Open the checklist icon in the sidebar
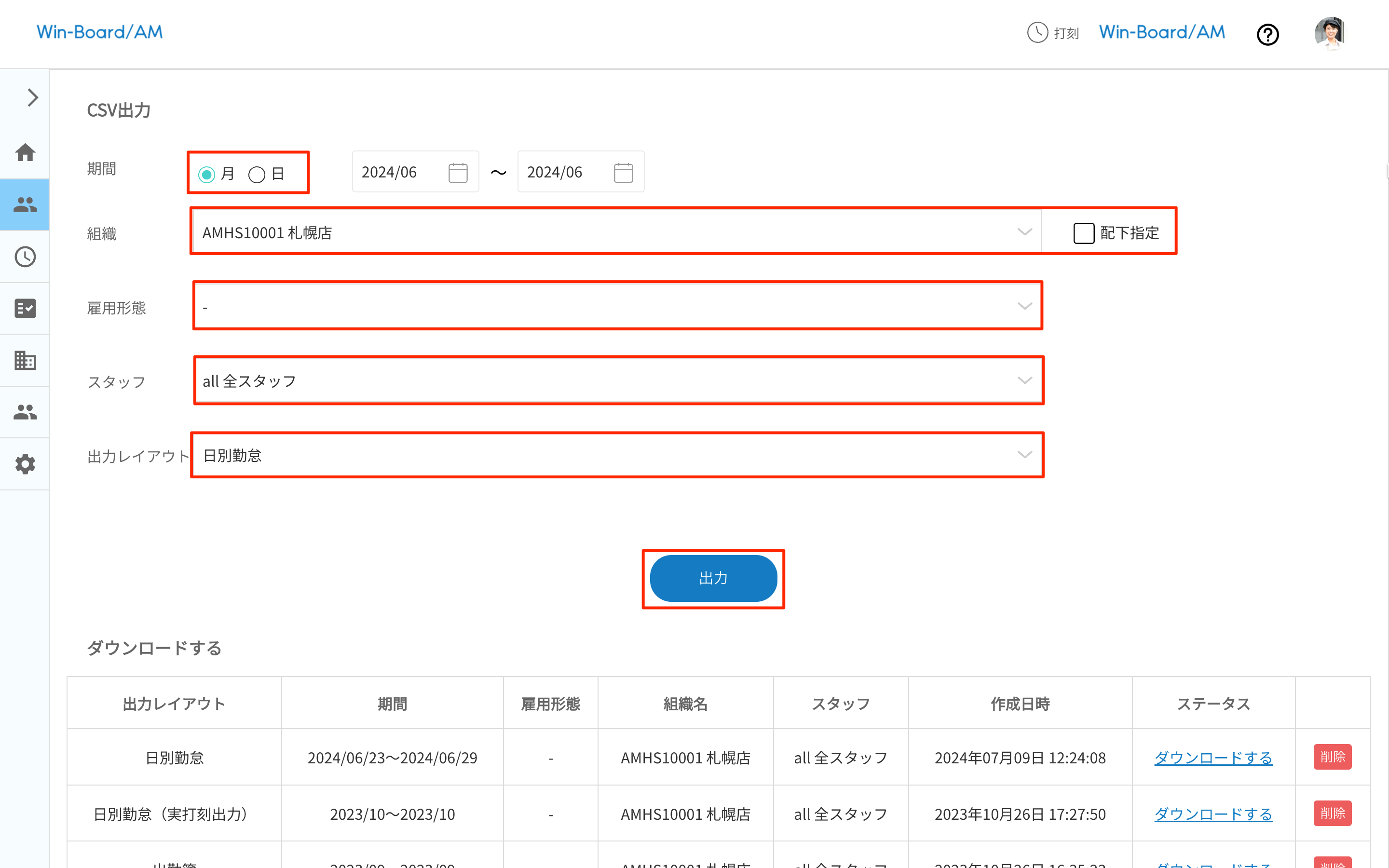 [x=25, y=308]
